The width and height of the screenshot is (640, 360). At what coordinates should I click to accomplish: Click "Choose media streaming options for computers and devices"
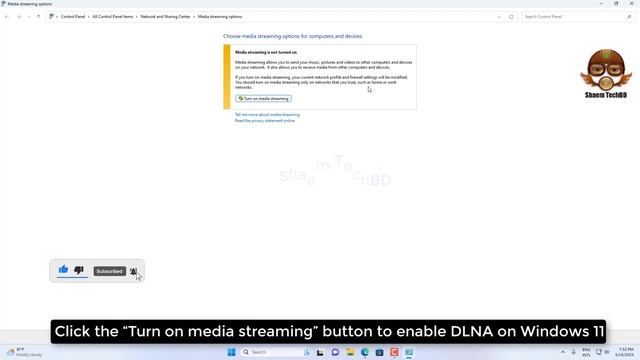coord(292,36)
